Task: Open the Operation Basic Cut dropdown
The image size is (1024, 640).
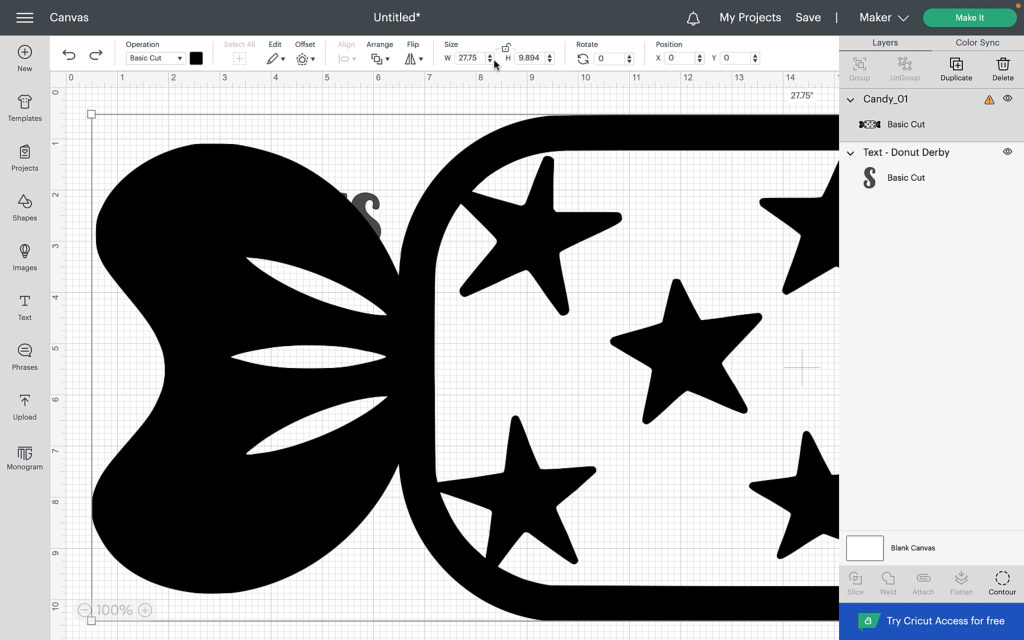Action: point(155,58)
